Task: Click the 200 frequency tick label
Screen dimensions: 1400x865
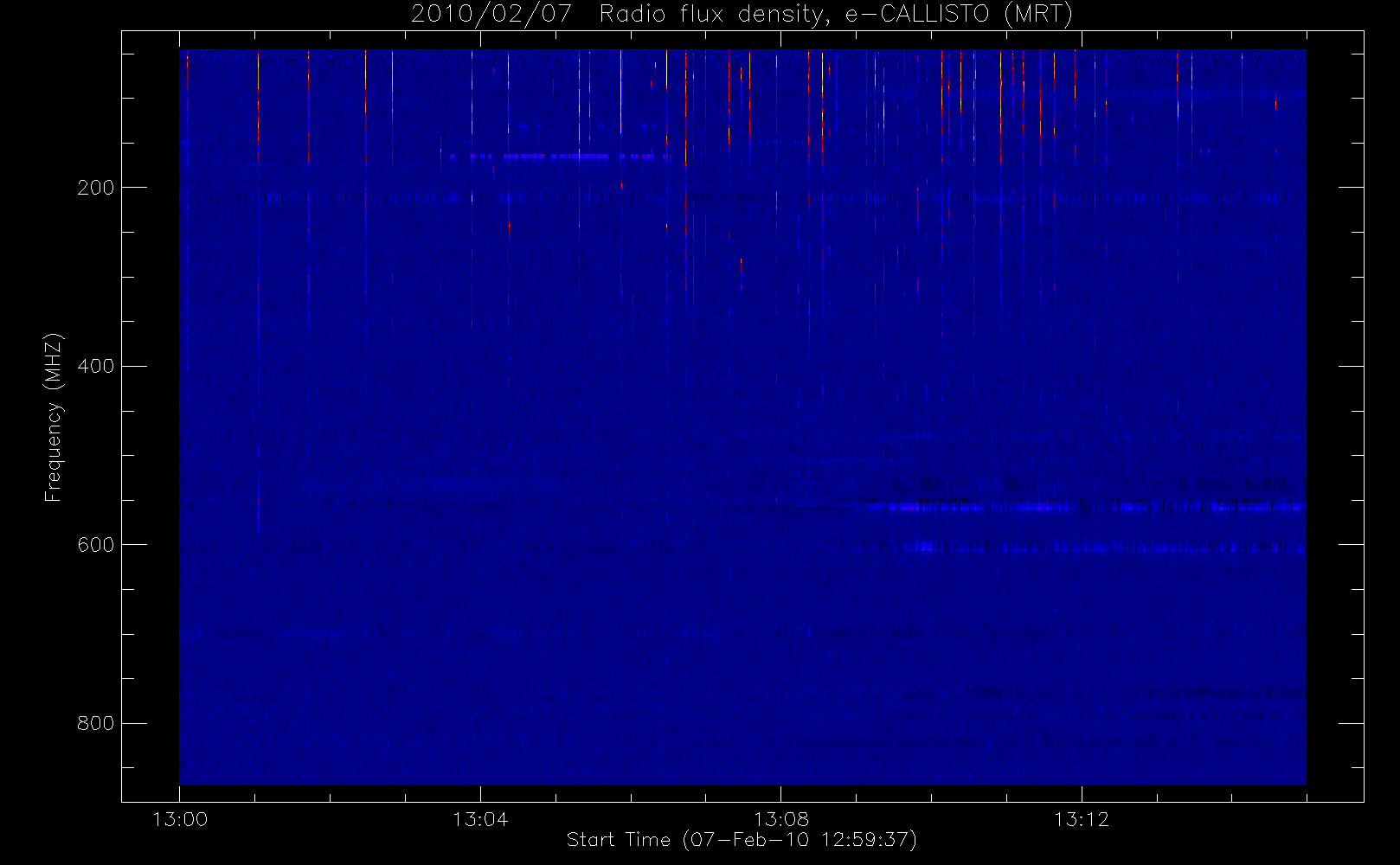Action: point(95,188)
